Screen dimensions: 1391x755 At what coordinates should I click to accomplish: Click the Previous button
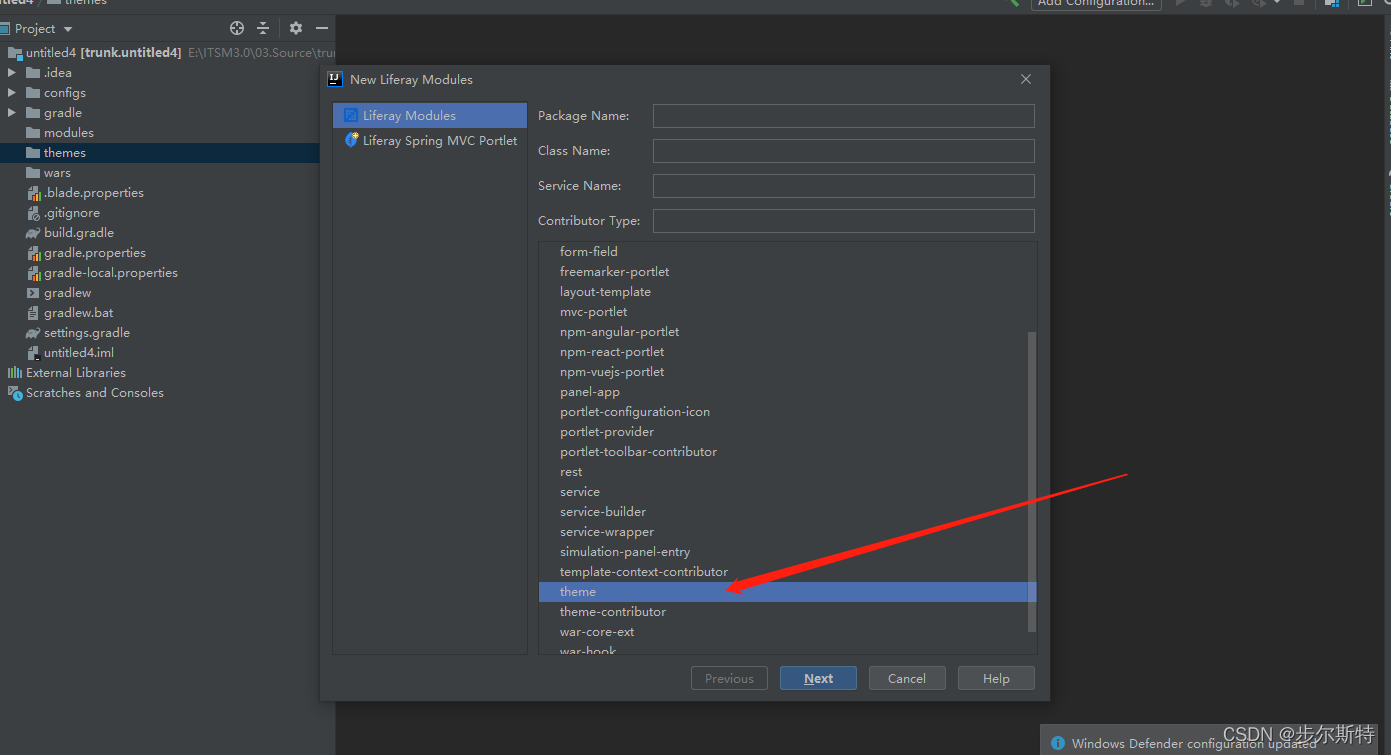[729, 678]
